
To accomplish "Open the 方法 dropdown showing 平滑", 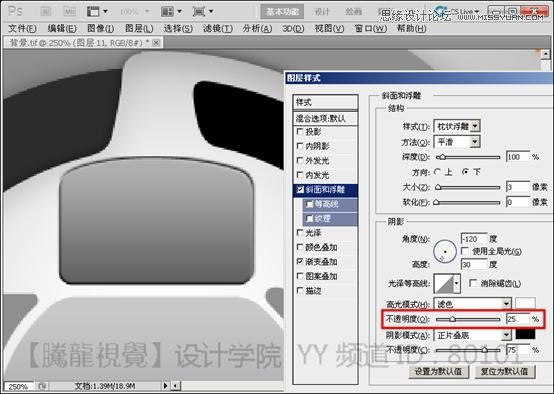I will coord(457,142).
